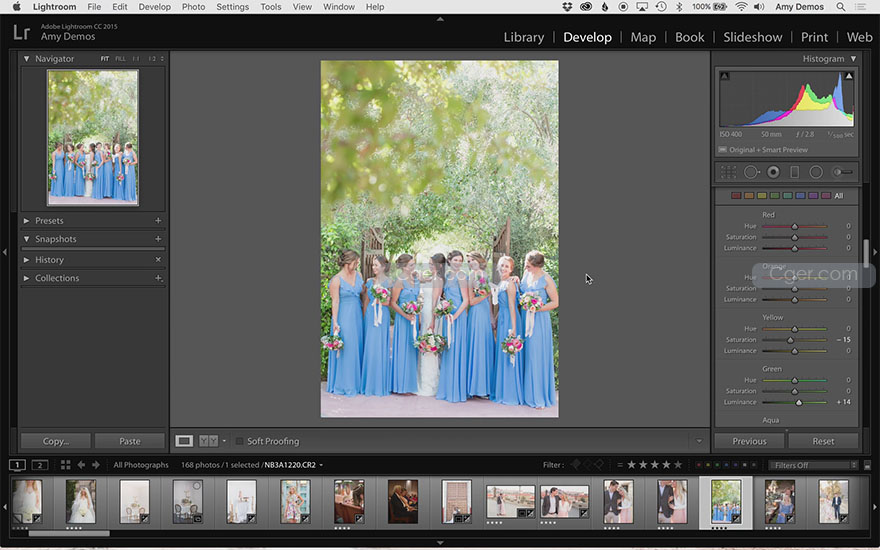Screen dimensions: 880x550
Task: Click the Copy... settings button
Action: pyautogui.click(x=56, y=441)
